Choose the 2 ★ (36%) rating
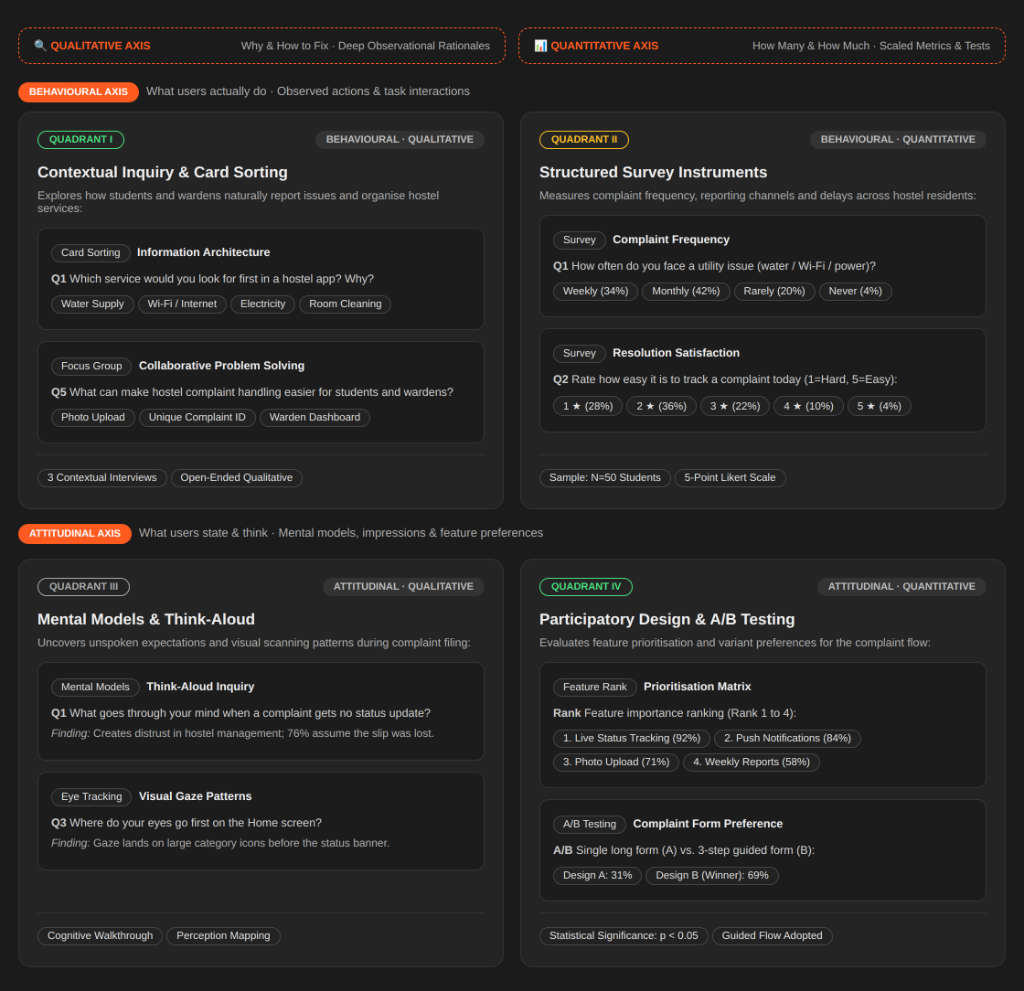Screen dimensions: 1024x991 click(662, 406)
